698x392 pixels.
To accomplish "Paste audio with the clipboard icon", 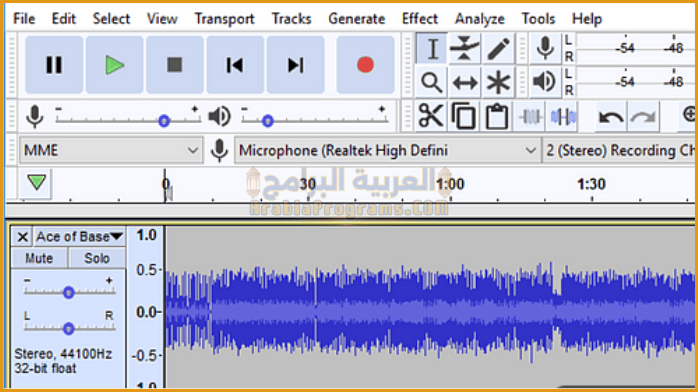I will [x=496, y=117].
